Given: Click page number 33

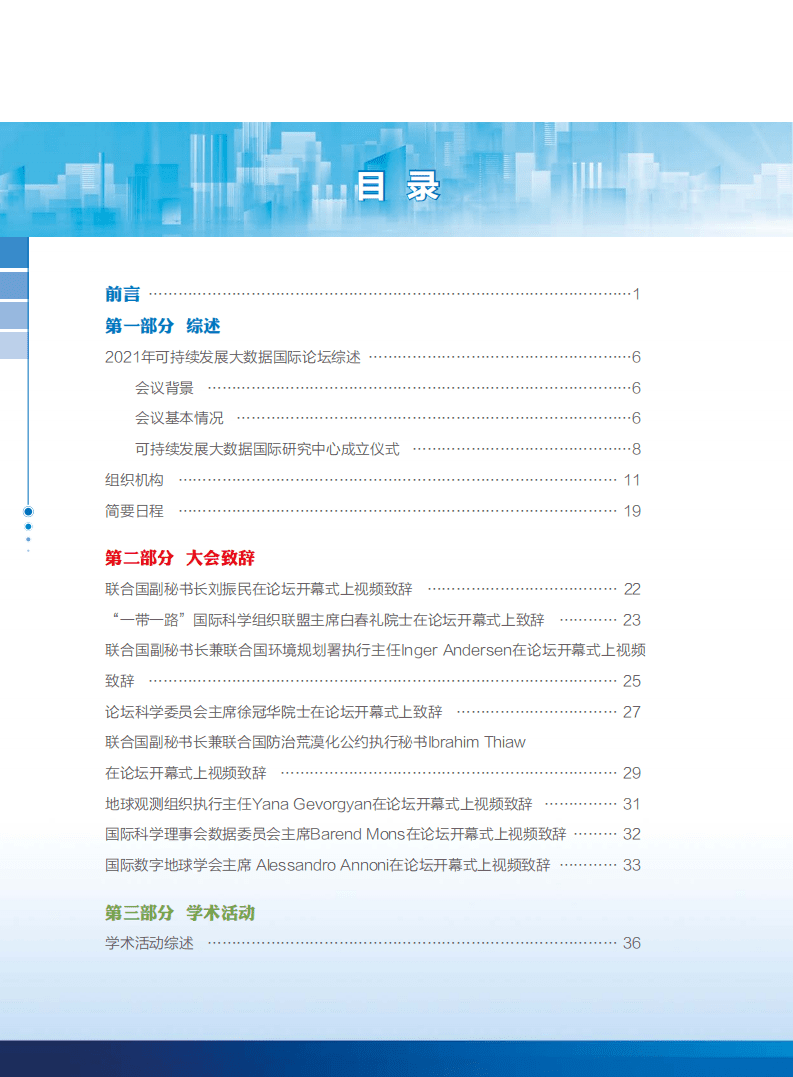Looking at the screenshot, I should tap(632, 865).
